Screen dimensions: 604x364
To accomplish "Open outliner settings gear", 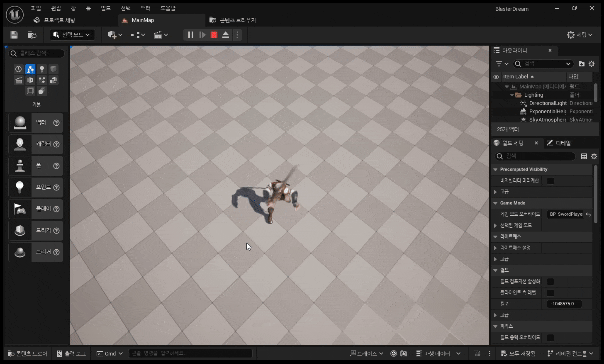I will point(592,64).
